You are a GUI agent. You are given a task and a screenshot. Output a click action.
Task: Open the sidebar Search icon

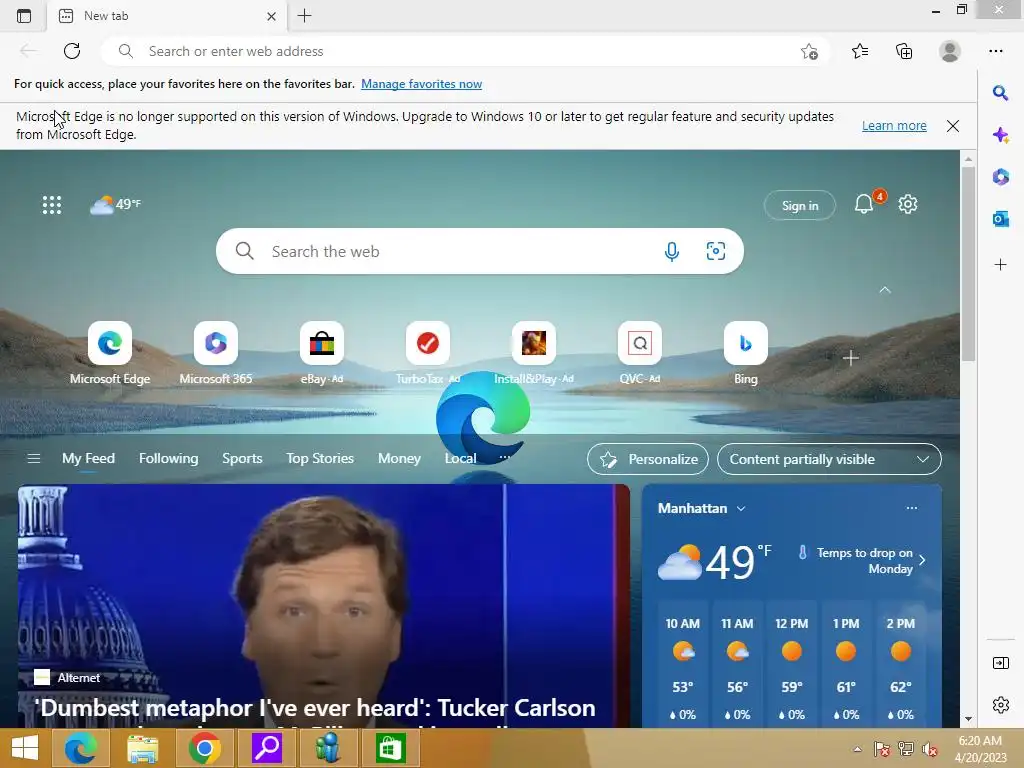pos(1000,93)
